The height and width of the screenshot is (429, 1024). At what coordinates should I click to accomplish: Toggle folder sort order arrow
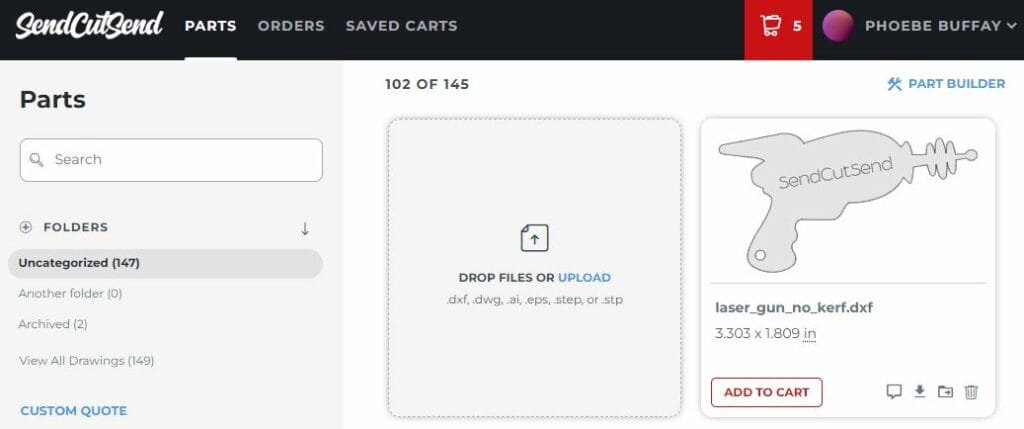click(x=305, y=228)
